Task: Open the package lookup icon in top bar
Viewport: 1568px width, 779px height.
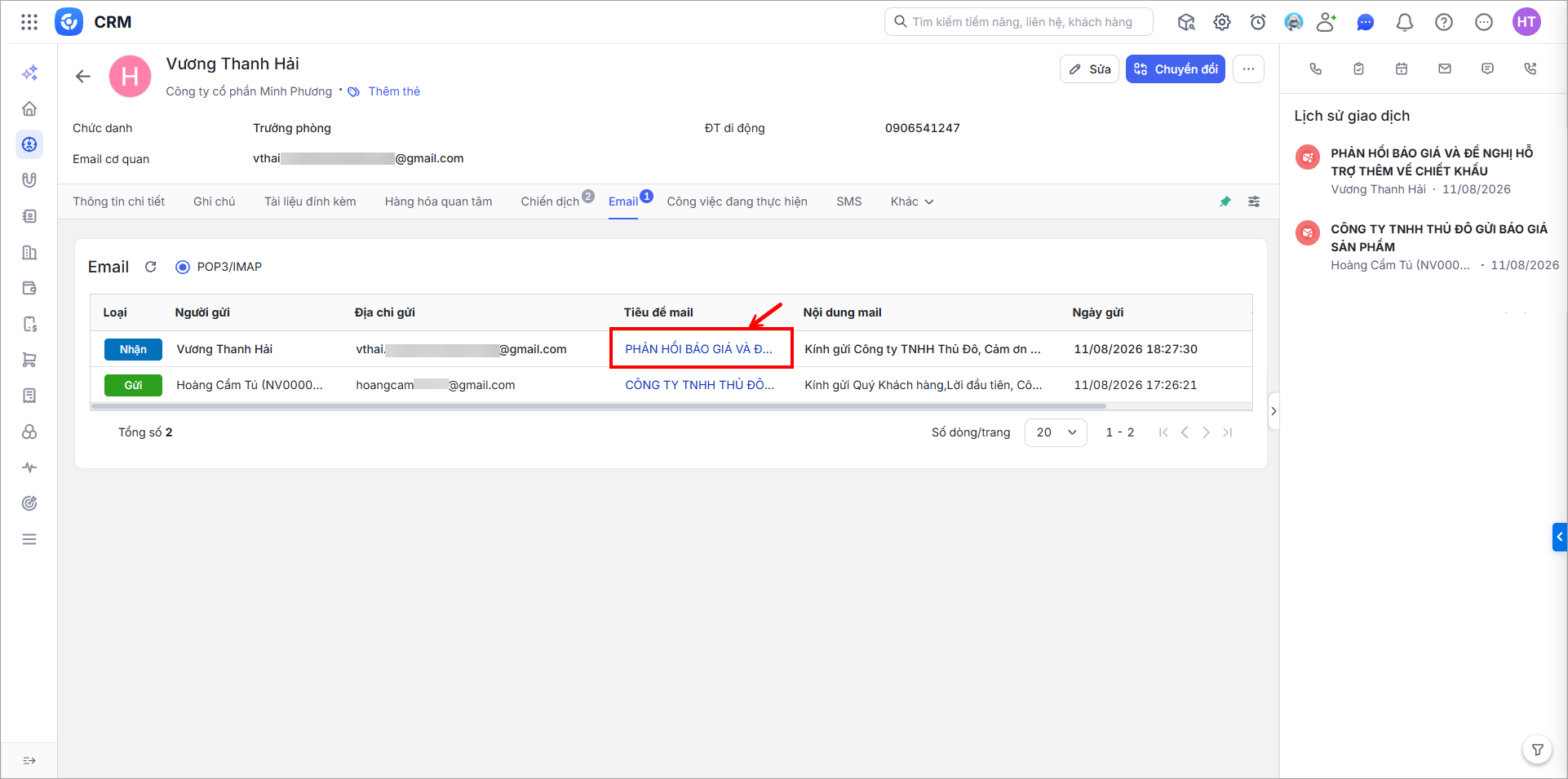Action: pyautogui.click(x=1186, y=22)
